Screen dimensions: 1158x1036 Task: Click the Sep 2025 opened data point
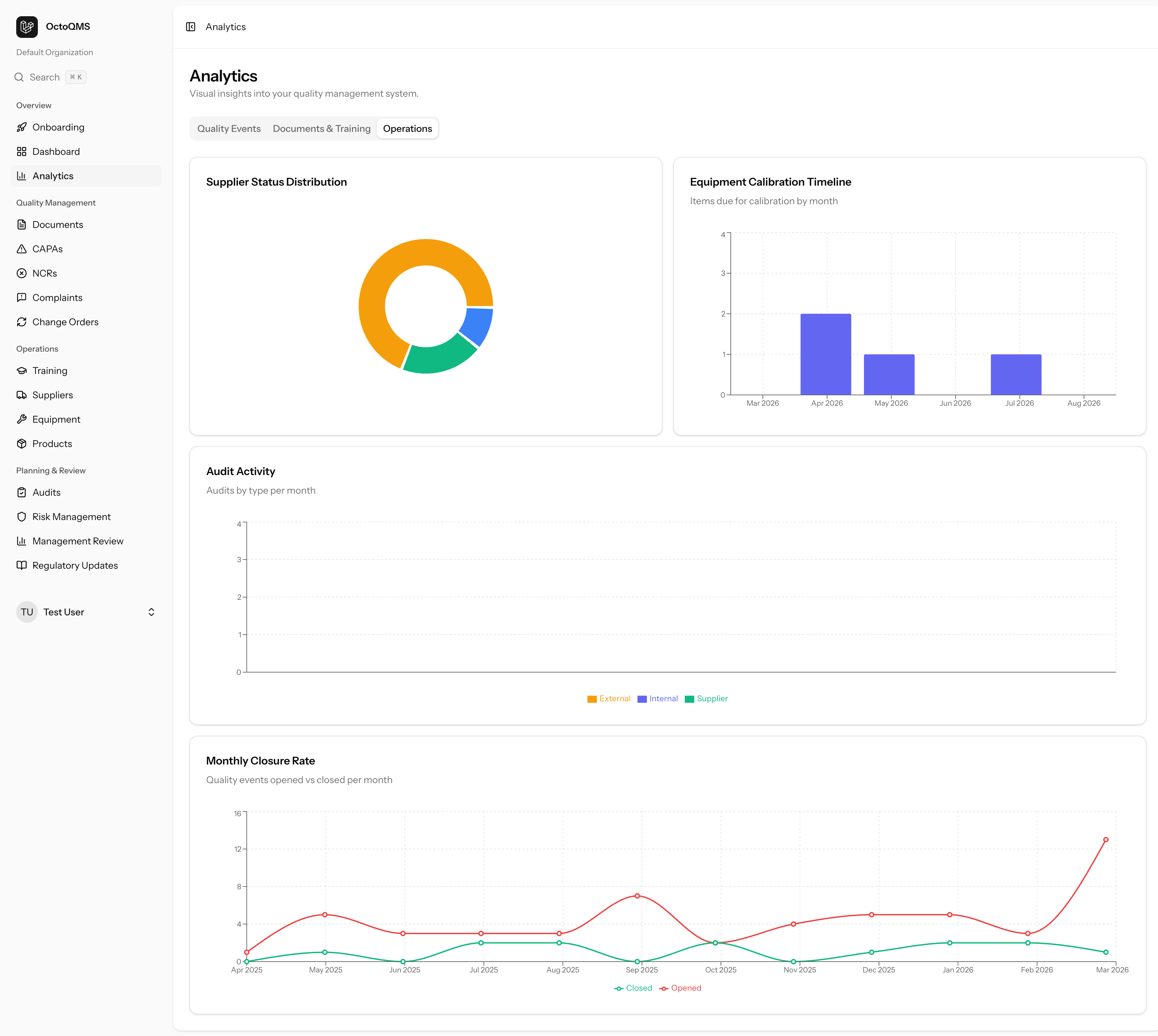[x=637, y=896]
